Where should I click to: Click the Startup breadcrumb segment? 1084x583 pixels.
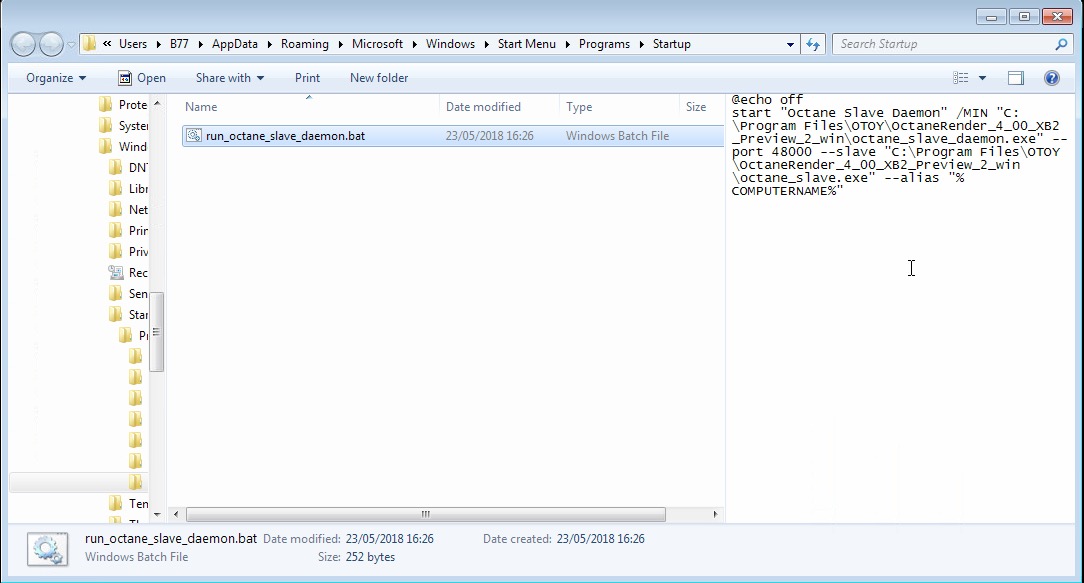pyautogui.click(x=671, y=44)
